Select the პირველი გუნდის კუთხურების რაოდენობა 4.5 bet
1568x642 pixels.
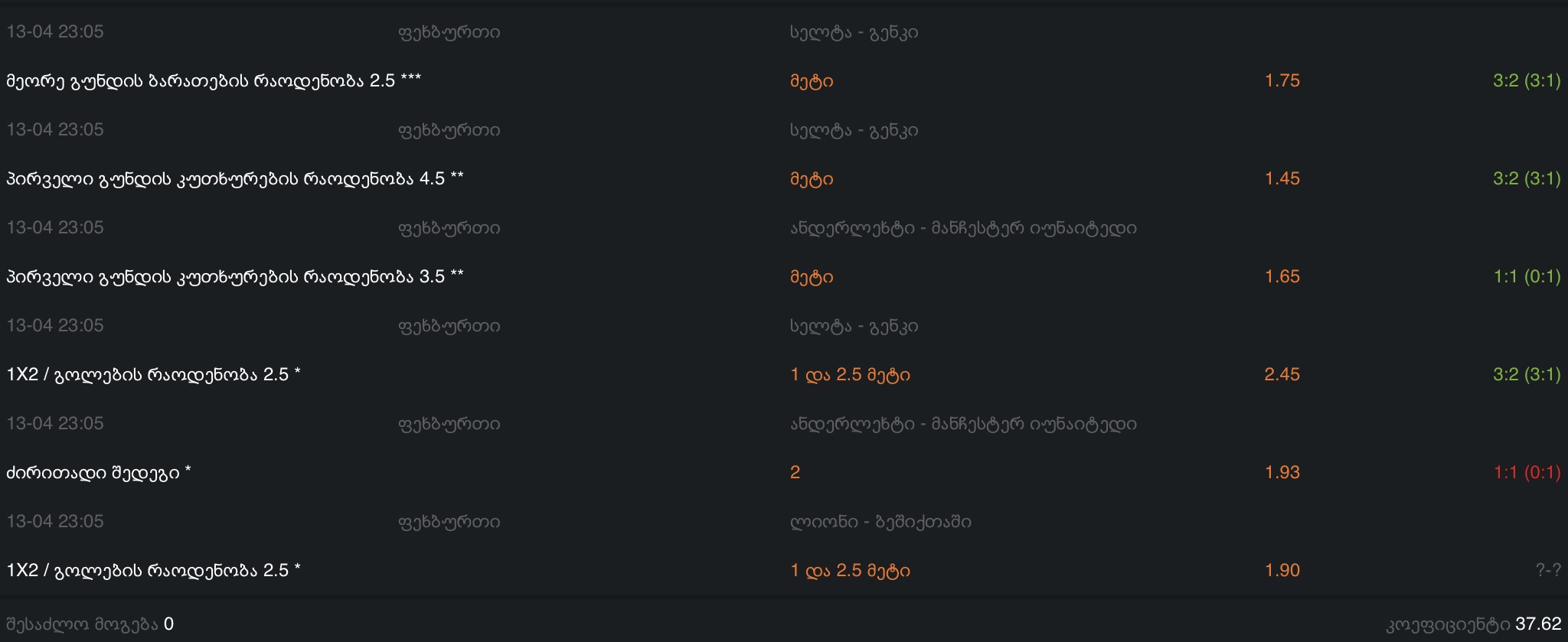(x=235, y=179)
